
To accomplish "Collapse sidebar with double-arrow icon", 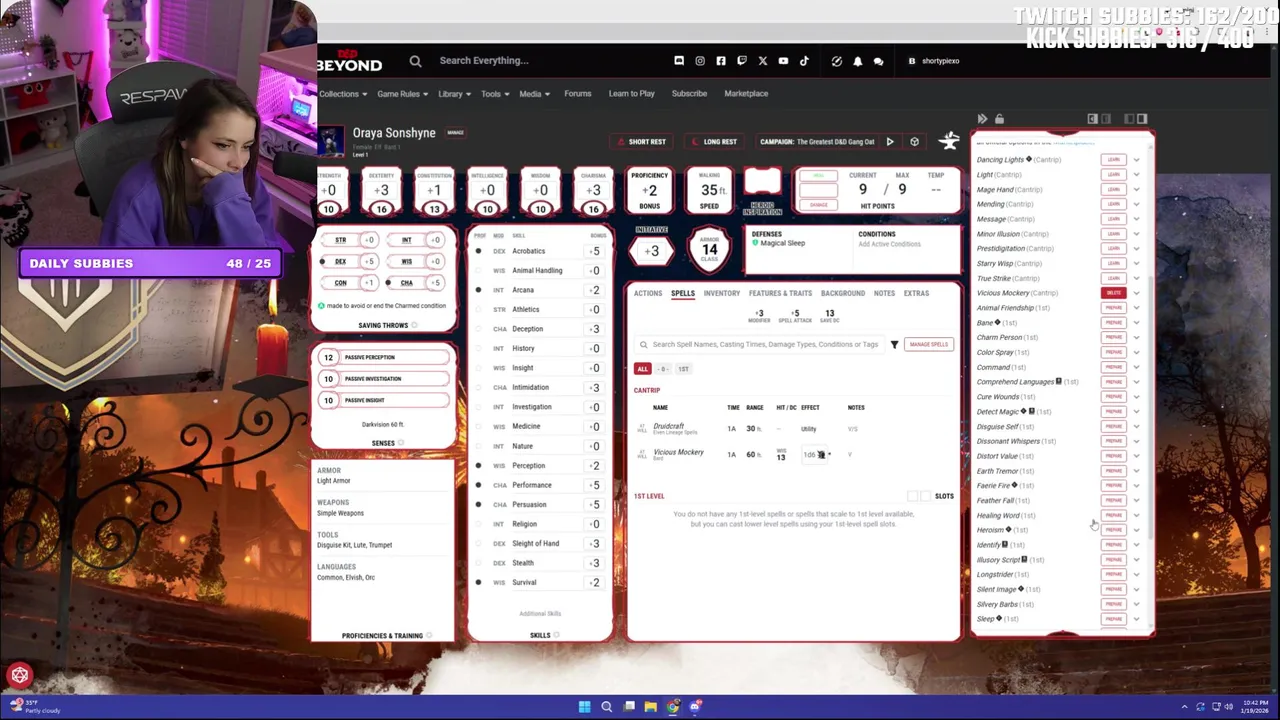I will coord(982,119).
